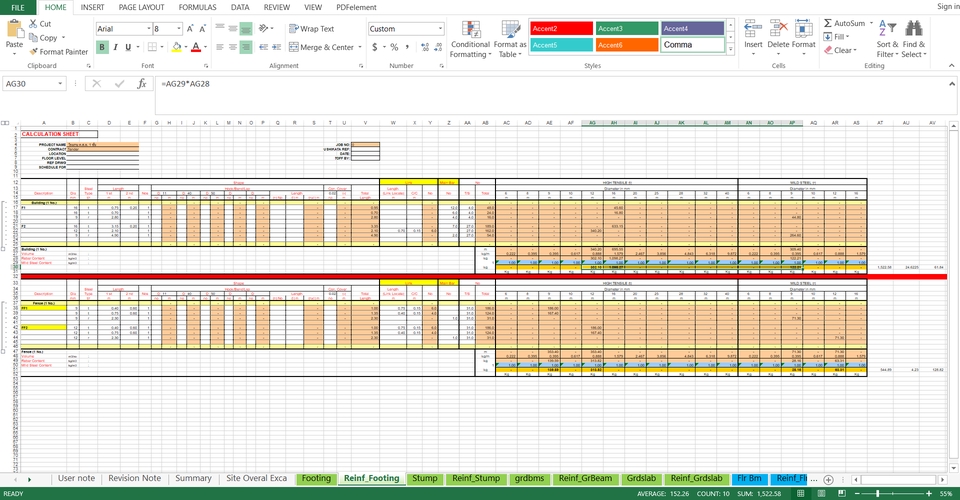Select the Format Painter brush
The width and height of the screenshot is (960, 500).
[34, 51]
